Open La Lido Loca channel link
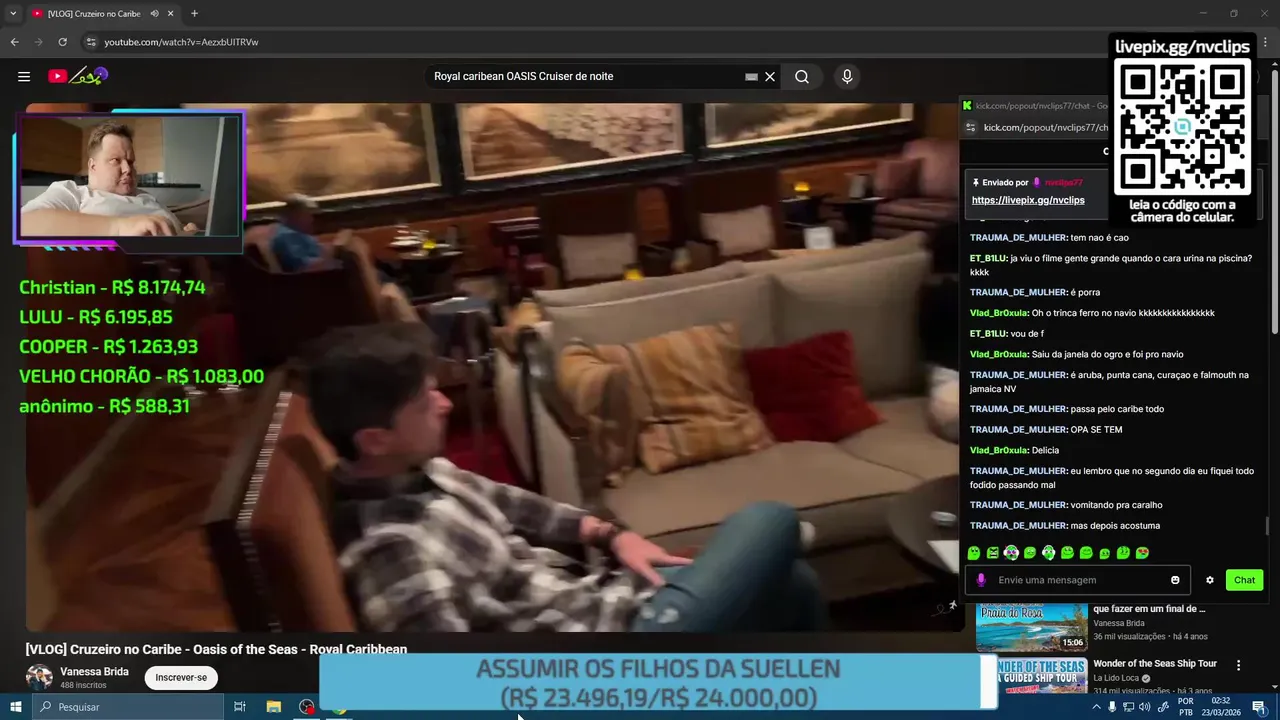1280x720 pixels. click(1116, 678)
